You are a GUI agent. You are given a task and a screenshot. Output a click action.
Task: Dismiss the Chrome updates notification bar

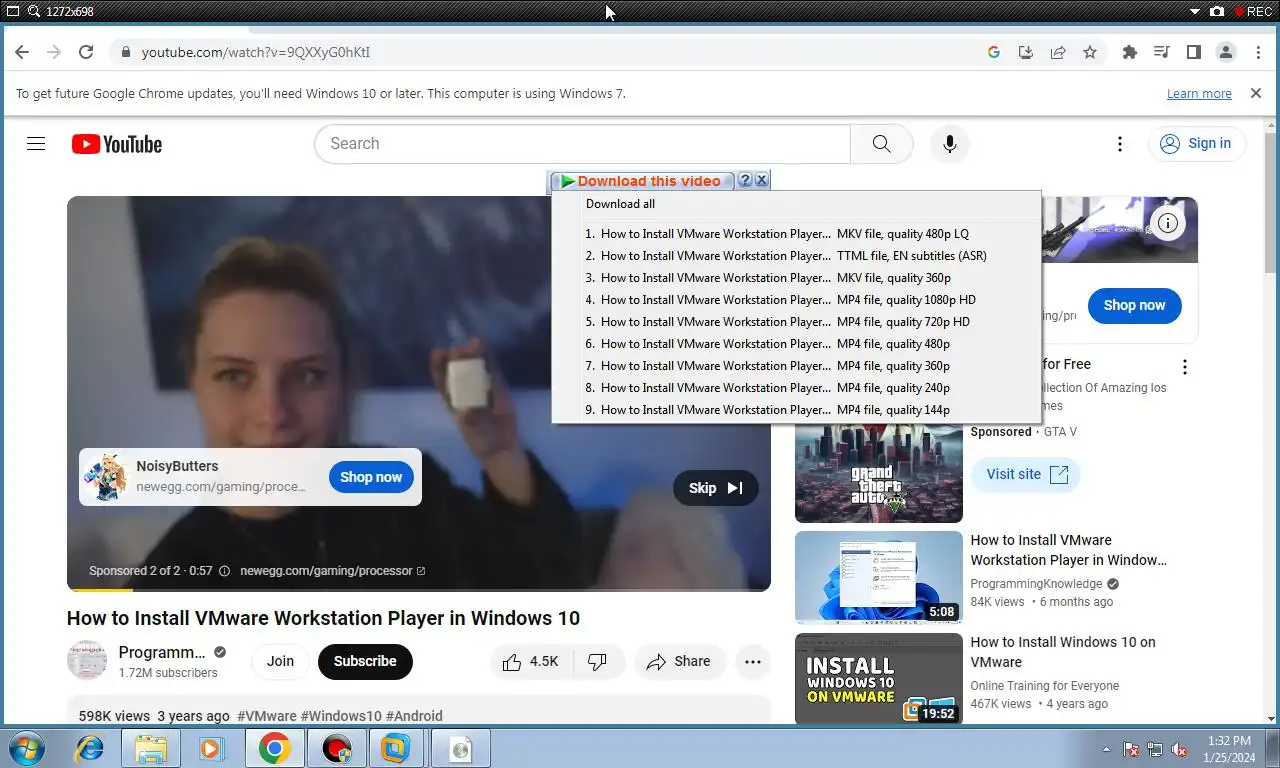pos(1256,93)
